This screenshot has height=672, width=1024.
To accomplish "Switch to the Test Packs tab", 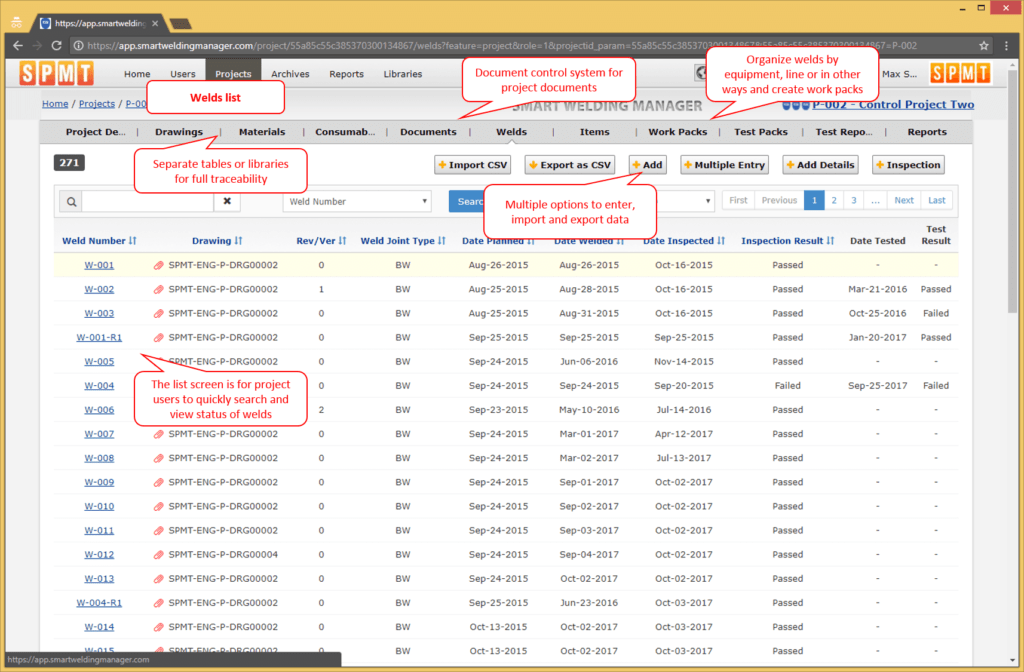I will coord(761,132).
